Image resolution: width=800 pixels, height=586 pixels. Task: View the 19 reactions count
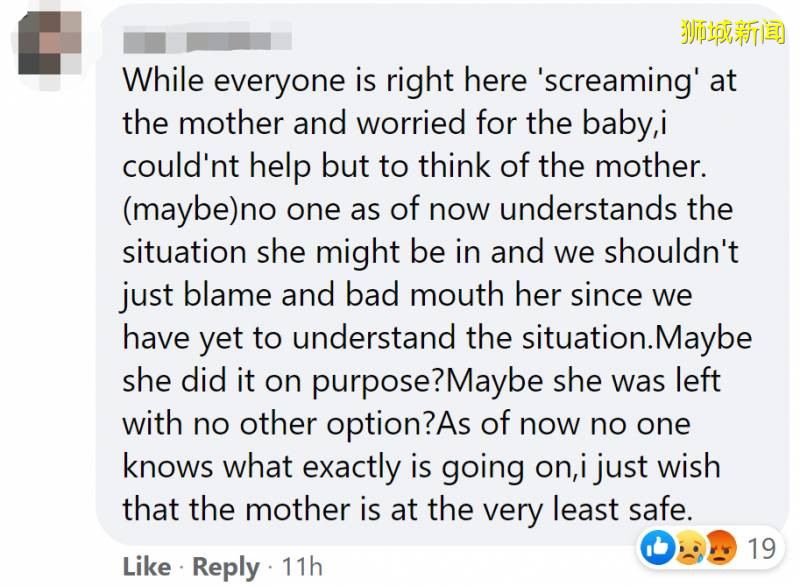[x=762, y=547]
